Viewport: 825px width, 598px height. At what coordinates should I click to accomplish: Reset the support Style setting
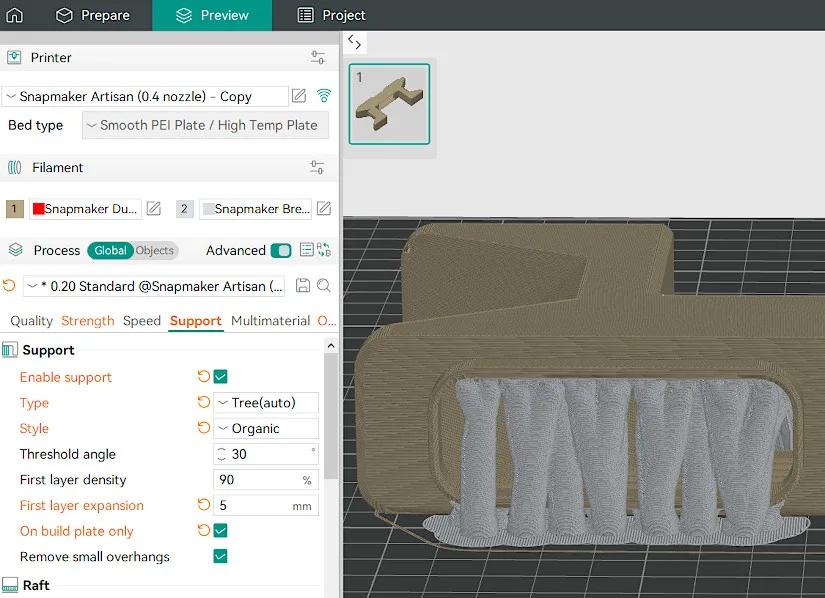204,428
